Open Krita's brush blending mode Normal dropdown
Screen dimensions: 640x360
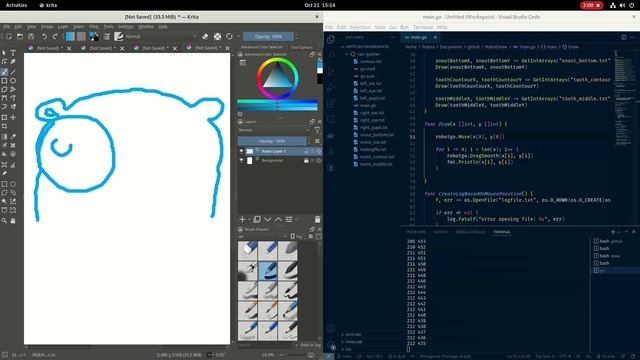161,36
